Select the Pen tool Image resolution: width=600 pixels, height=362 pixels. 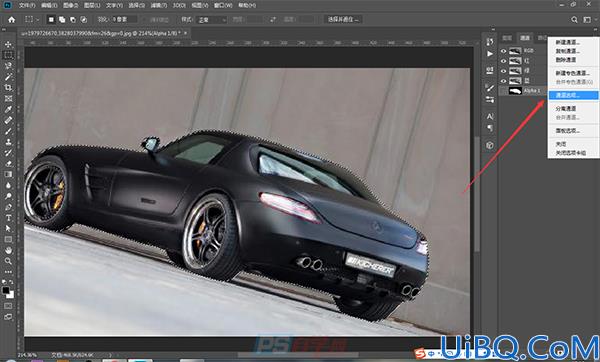click(x=8, y=207)
